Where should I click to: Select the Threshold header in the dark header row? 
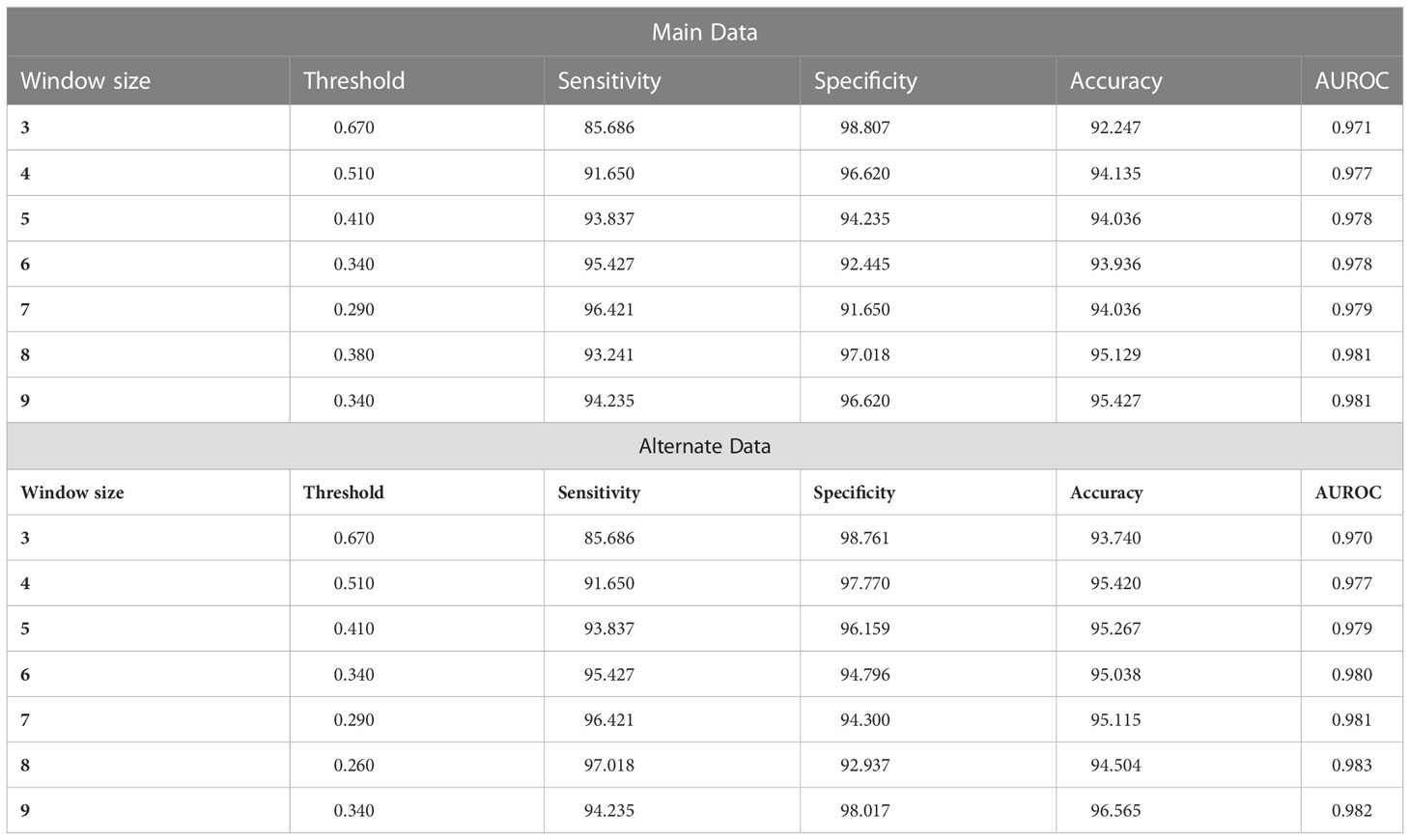click(x=353, y=81)
